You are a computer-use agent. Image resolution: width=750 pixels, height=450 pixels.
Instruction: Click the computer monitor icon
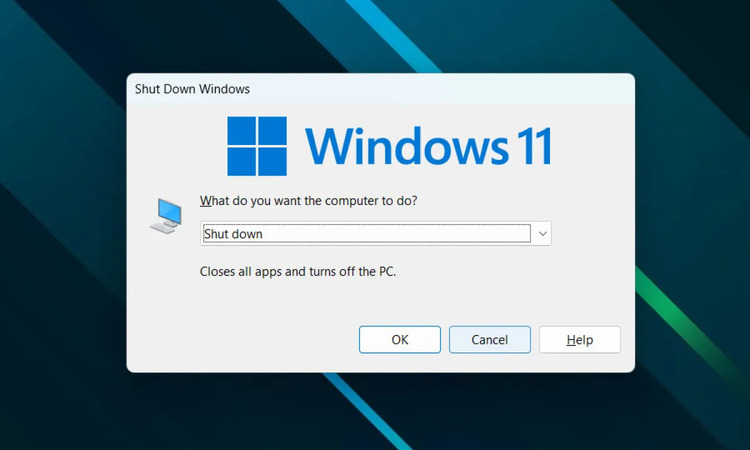coord(166,215)
